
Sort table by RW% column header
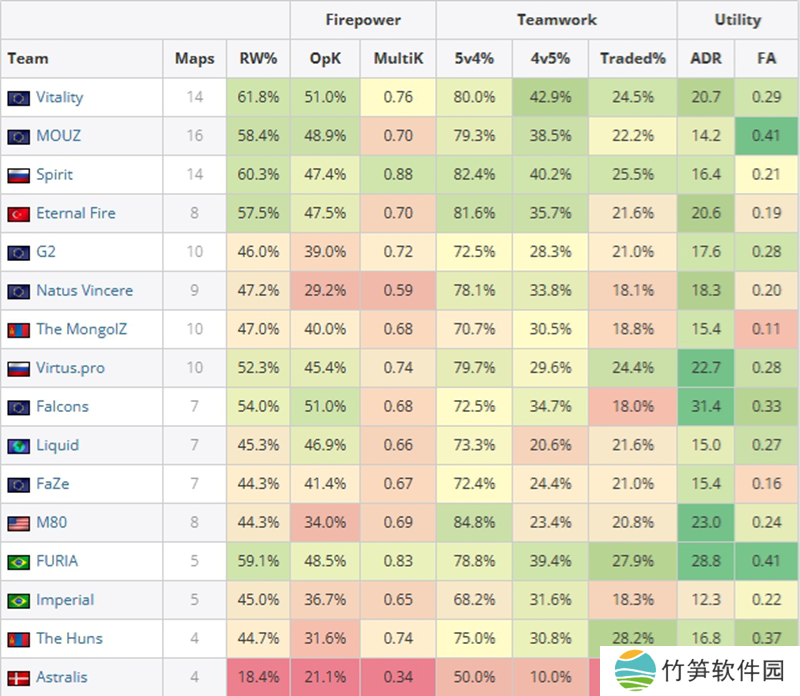(259, 59)
